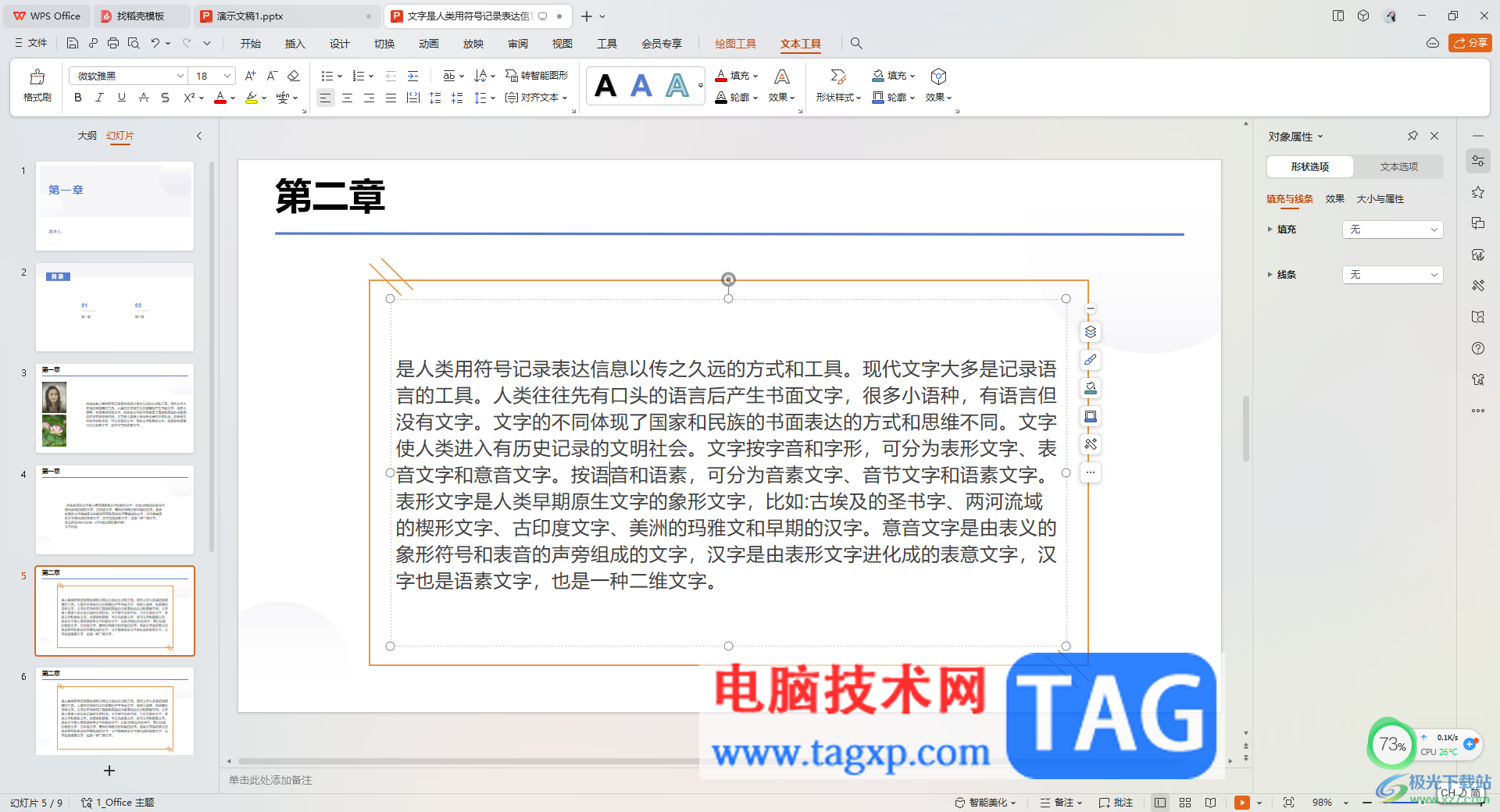Toggle bold formatting
This screenshot has width=1500, height=812.
pyautogui.click(x=77, y=98)
